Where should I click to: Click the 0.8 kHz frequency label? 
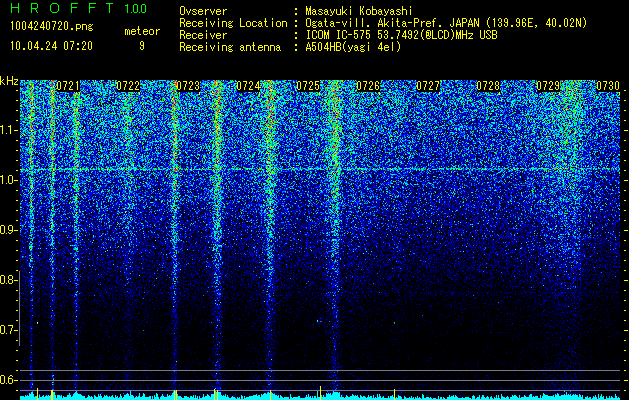pyautogui.click(x=8, y=280)
